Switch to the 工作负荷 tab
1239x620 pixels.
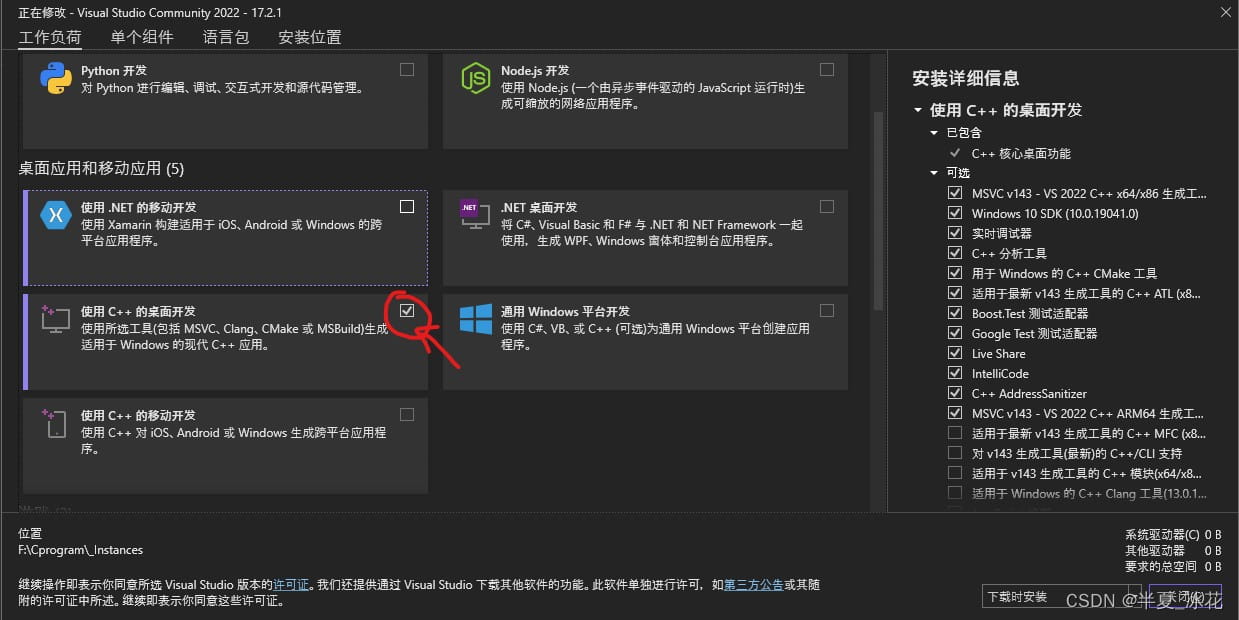[50, 37]
